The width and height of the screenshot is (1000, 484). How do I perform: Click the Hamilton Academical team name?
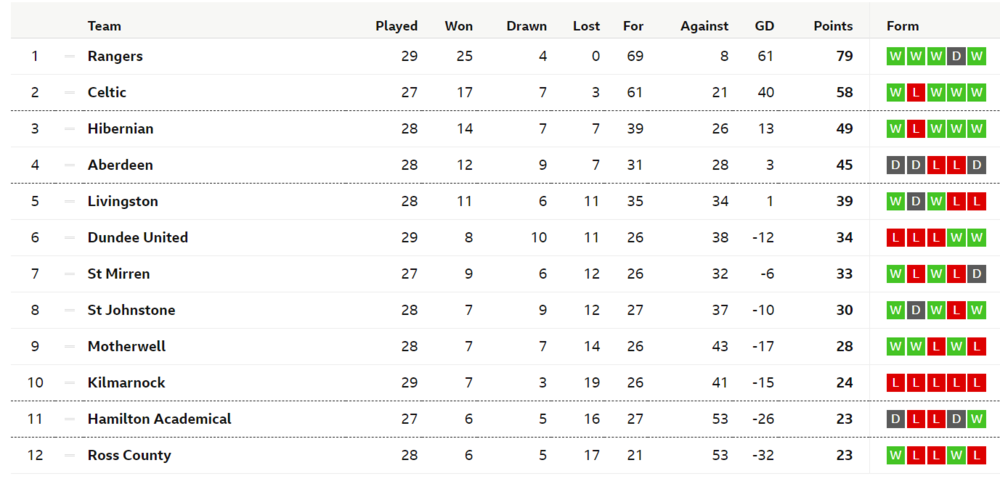pyautogui.click(x=159, y=419)
